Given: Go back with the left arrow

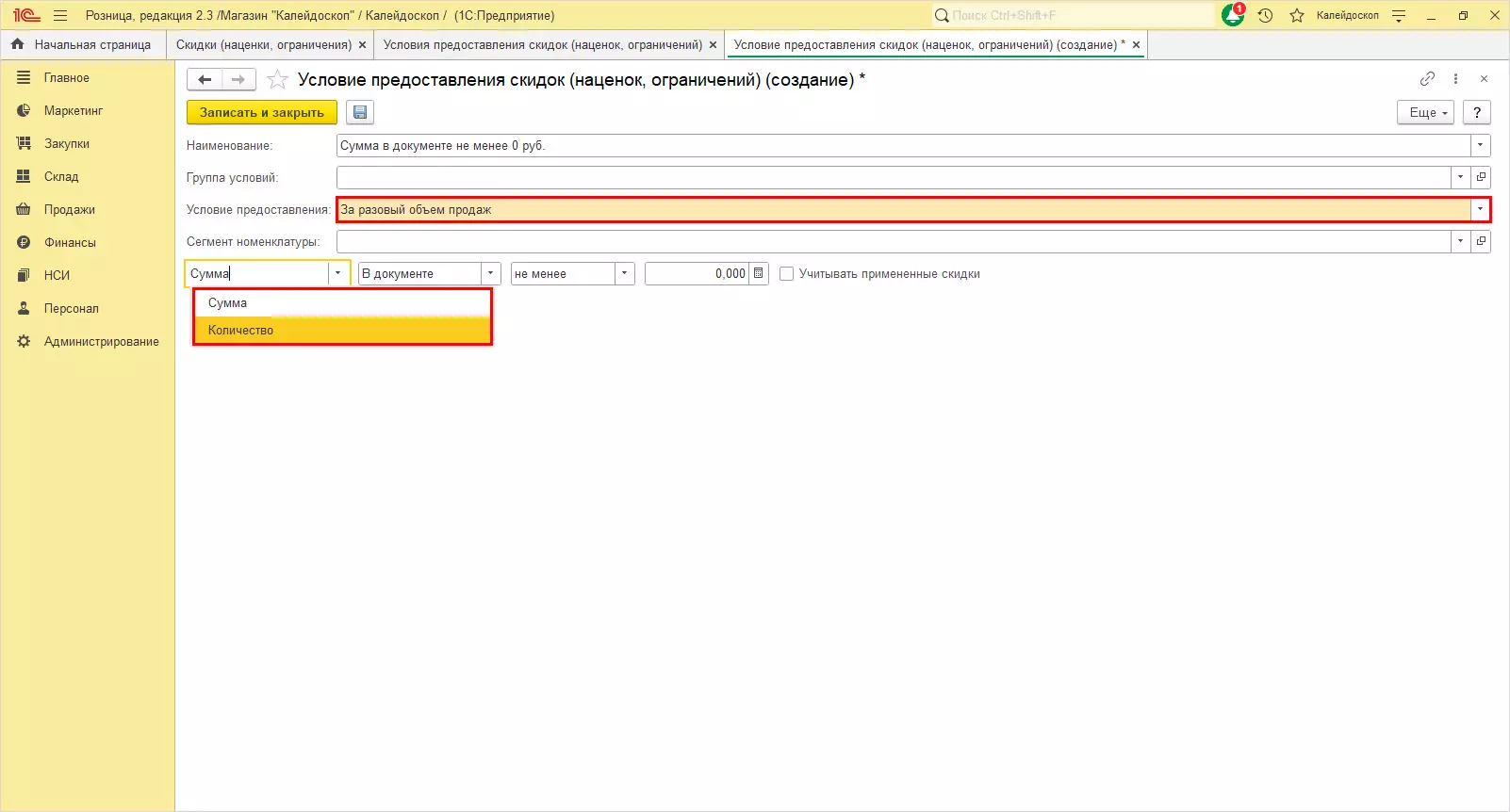Looking at the screenshot, I should coord(205,80).
